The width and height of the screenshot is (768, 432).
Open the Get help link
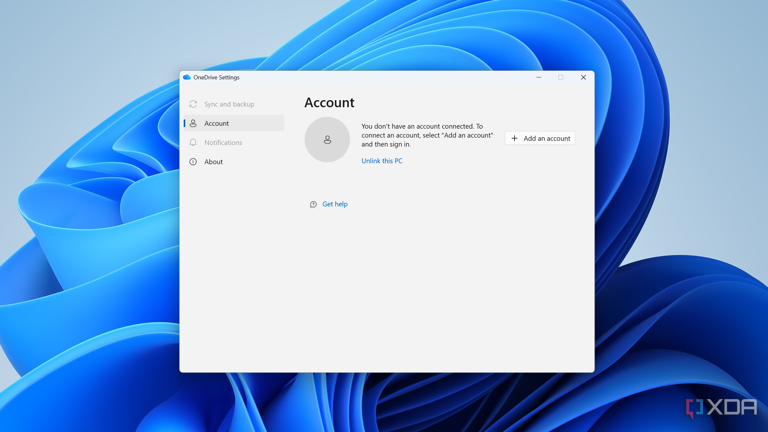(335, 204)
